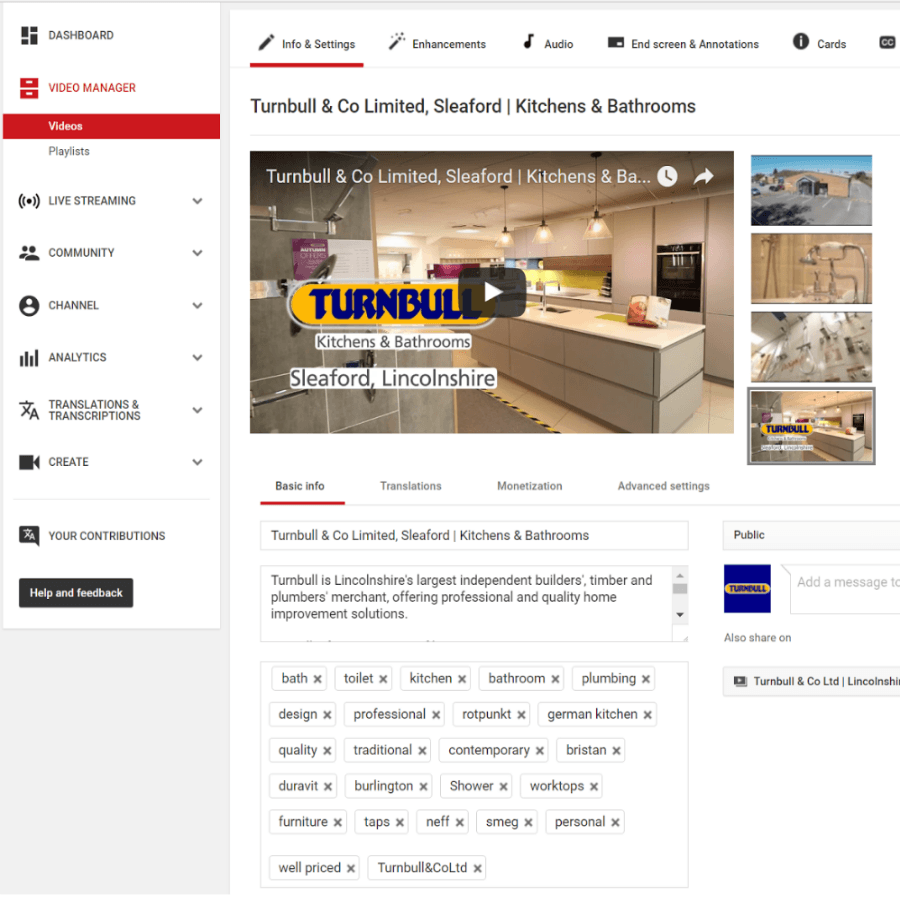The width and height of the screenshot is (900, 900).
Task: Click the video title input field
Action: tap(474, 536)
